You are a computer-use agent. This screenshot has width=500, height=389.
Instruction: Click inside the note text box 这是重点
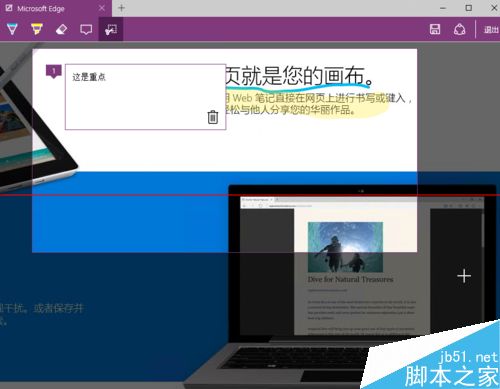pos(146,97)
